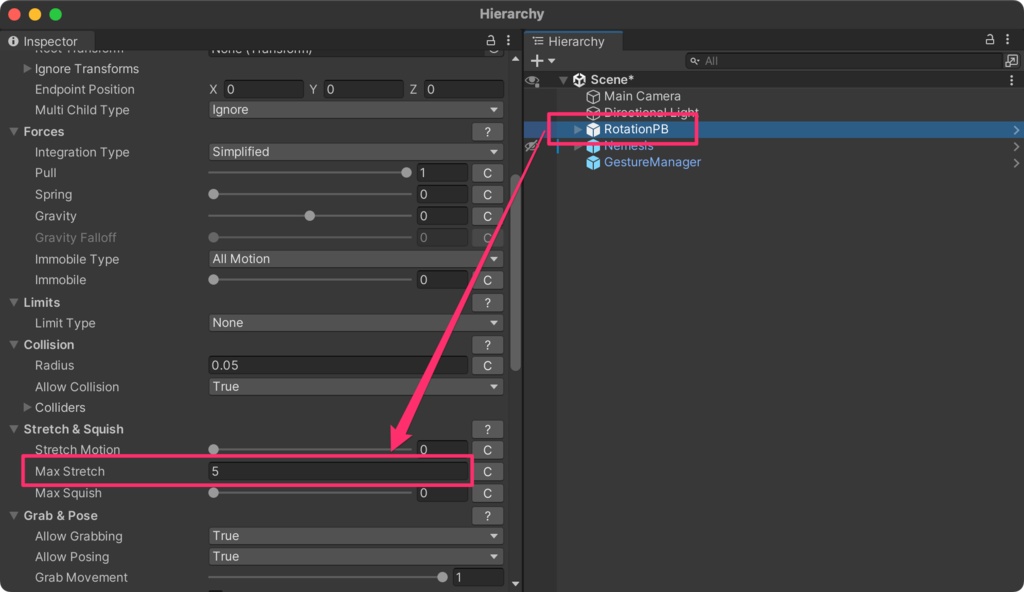Collapse the Collision section

pos(14,344)
